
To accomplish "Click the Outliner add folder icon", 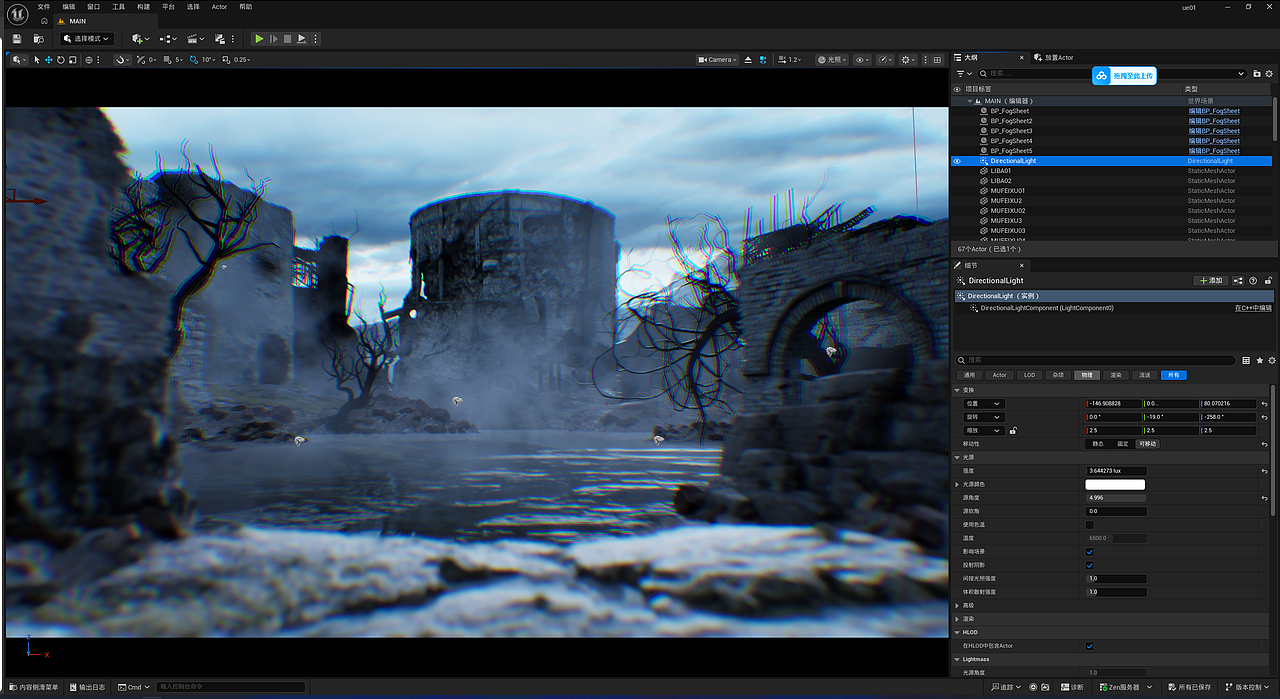I will coord(1257,73).
